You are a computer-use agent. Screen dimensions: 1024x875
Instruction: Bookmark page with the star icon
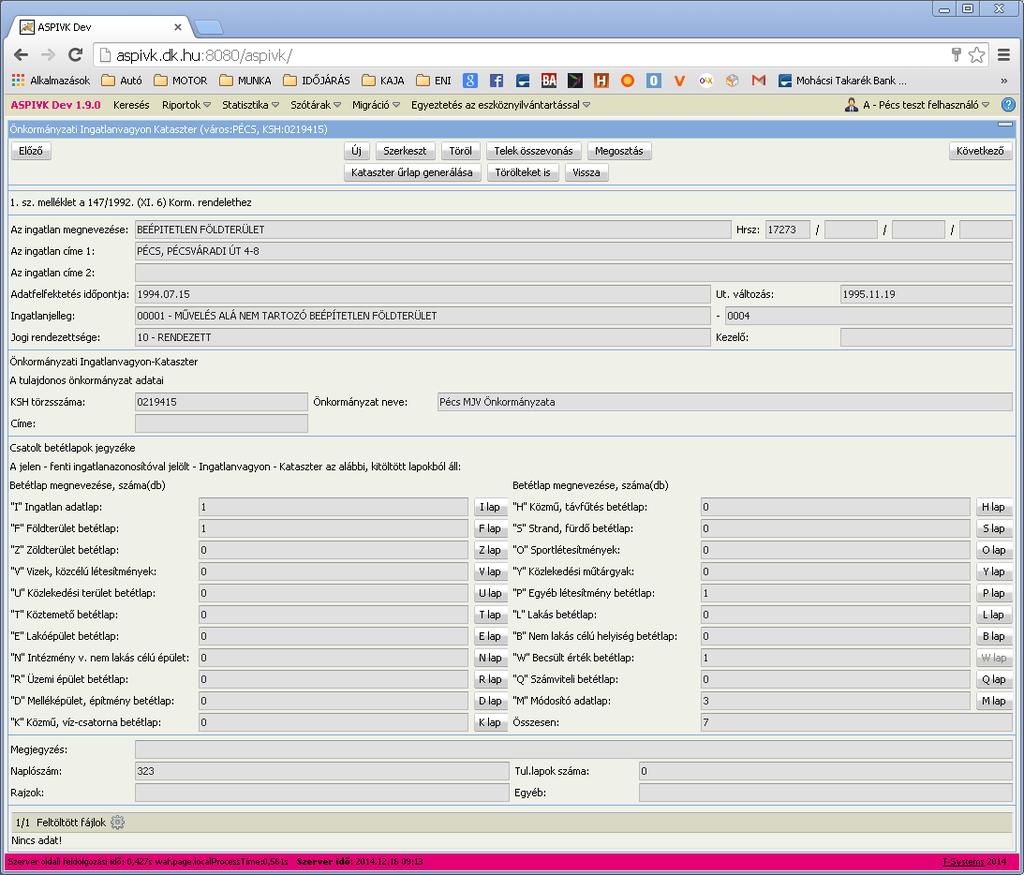[976, 55]
